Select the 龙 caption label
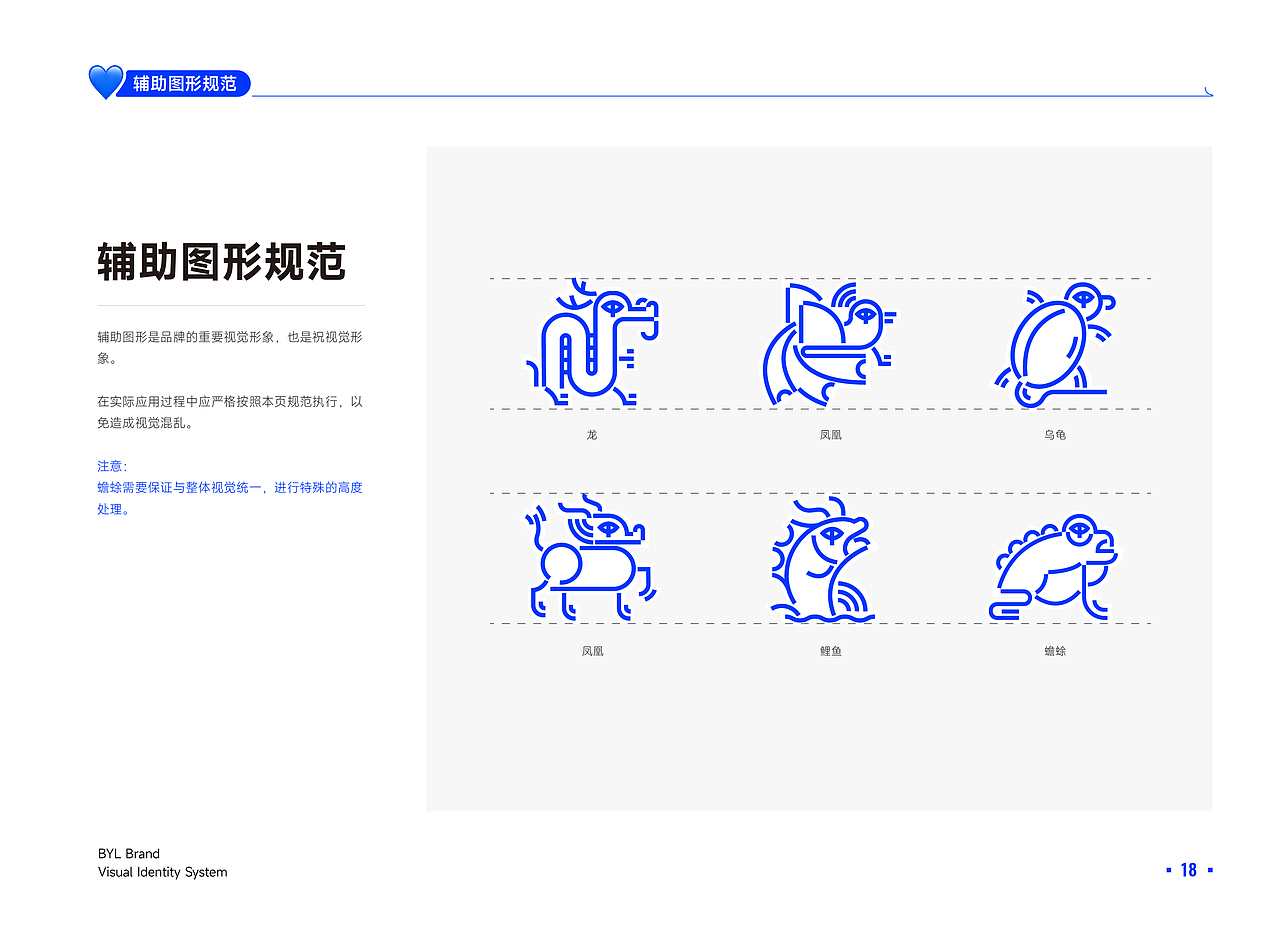The height and width of the screenshot is (943, 1280). tap(590, 435)
